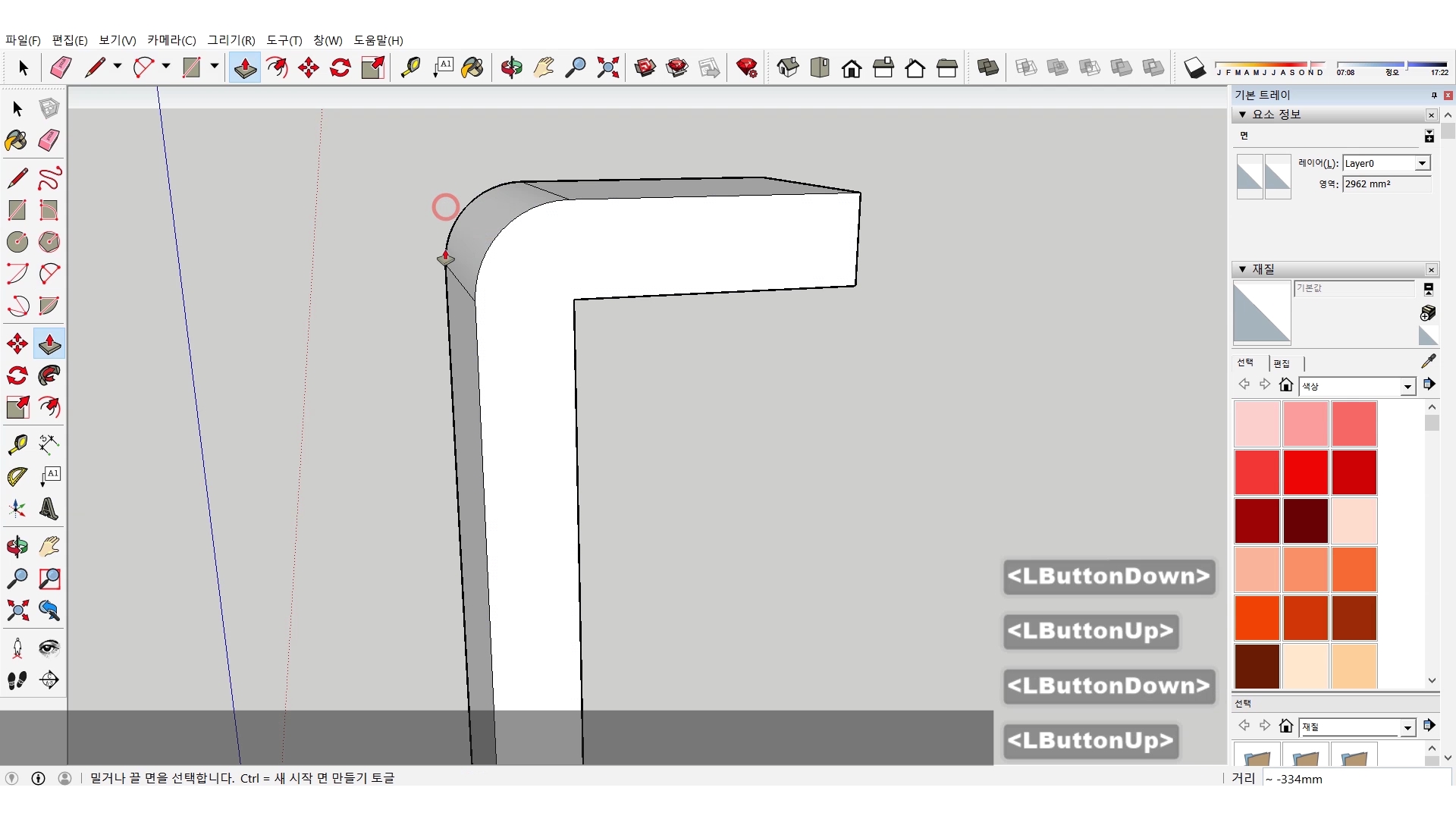Activate the Move tool in left toolbar
Image resolution: width=1456 pixels, height=819 pixels.
point(17,344)
